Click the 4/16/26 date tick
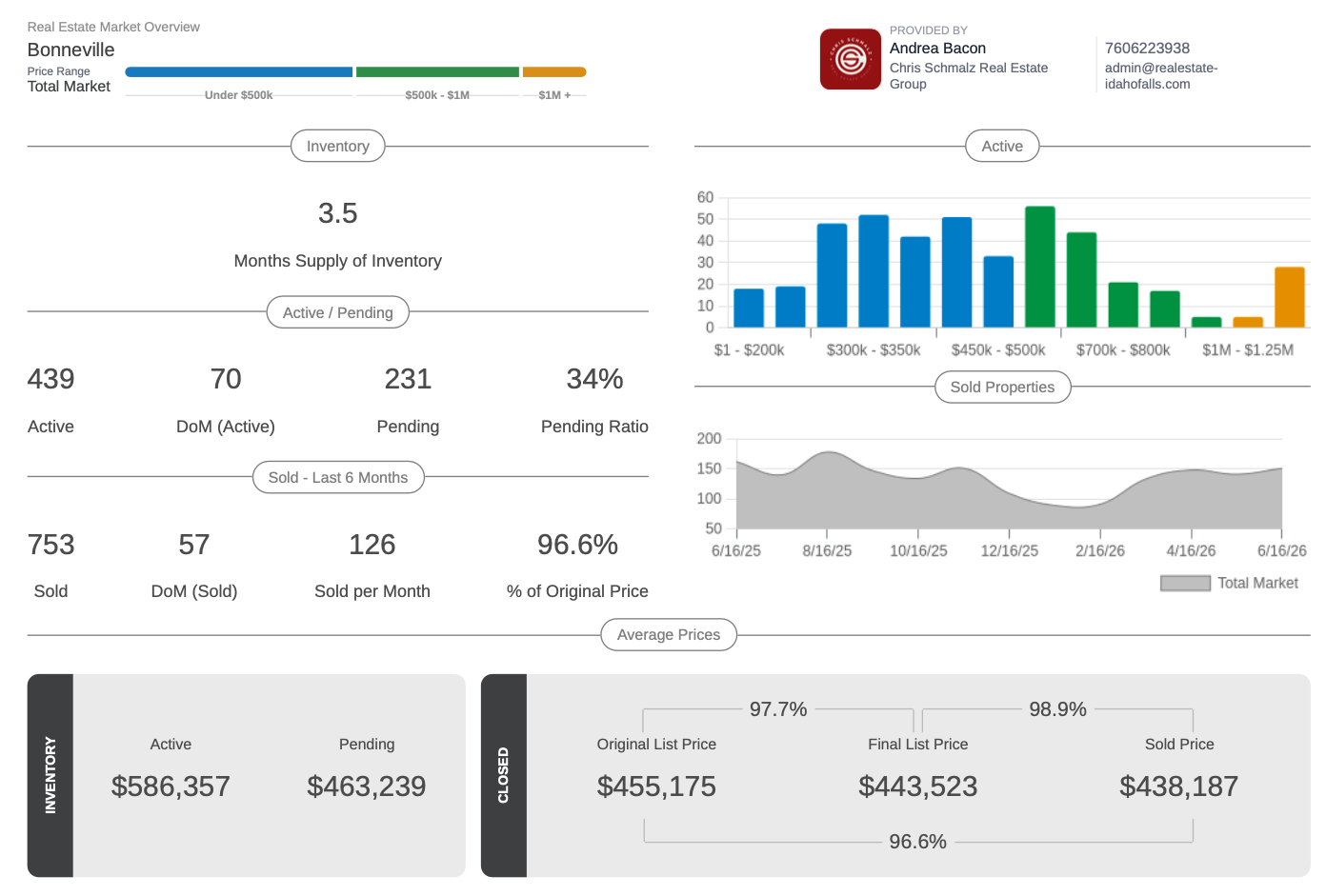Image resolution: width=1326 pixels, height=896 pixels. [1191, 551]
